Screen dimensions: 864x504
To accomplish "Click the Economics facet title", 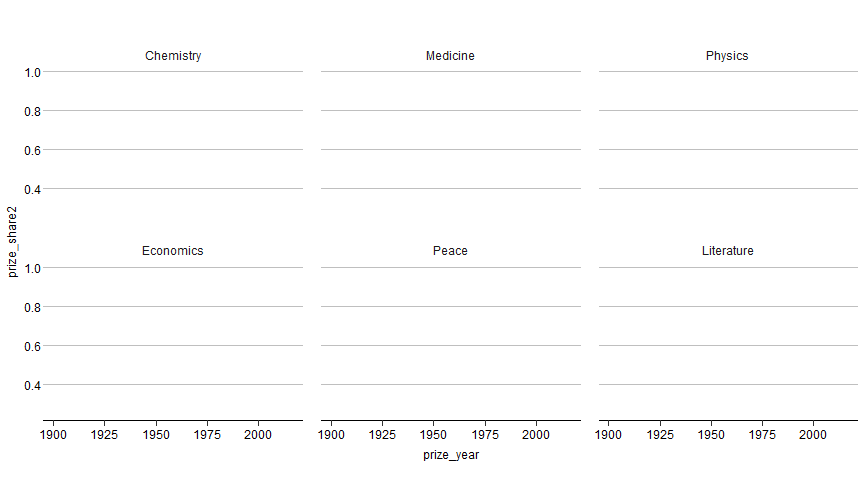I will (173, 251).
